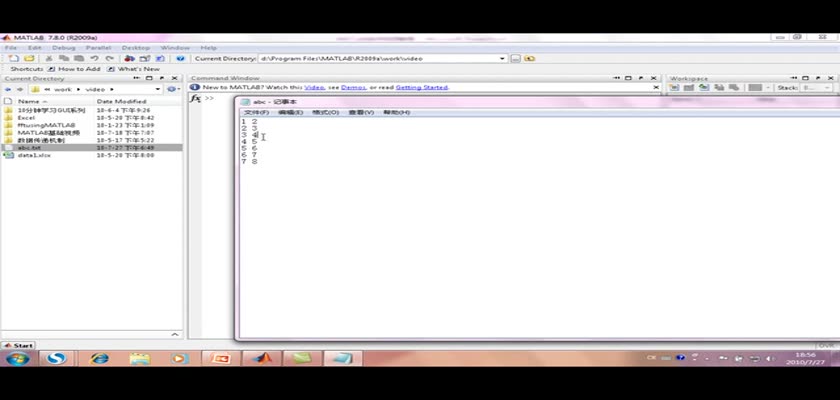
Task: Open Notepad 帮助(H) menu
Action: coord(396,112)
